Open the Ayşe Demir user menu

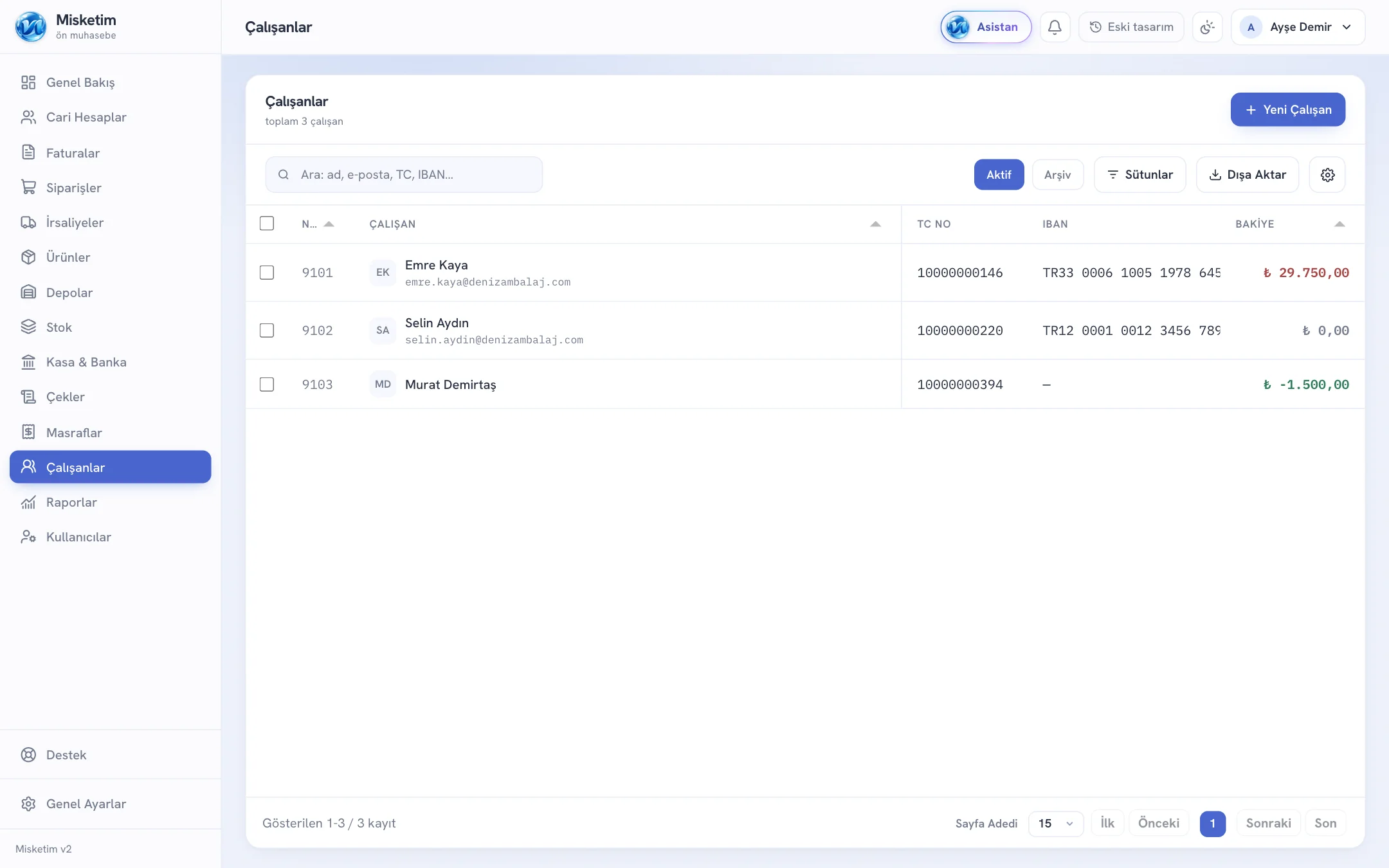click(1298, 27)
